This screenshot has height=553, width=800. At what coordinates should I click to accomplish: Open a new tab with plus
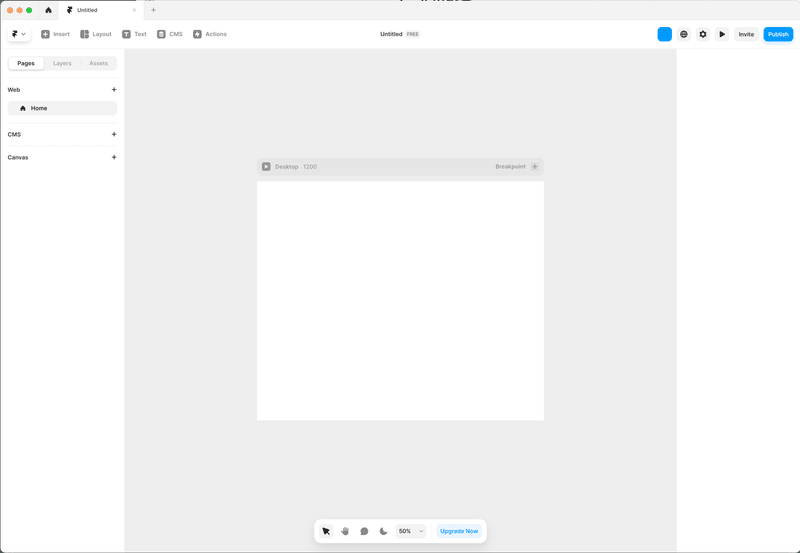[x=153, y=10]
